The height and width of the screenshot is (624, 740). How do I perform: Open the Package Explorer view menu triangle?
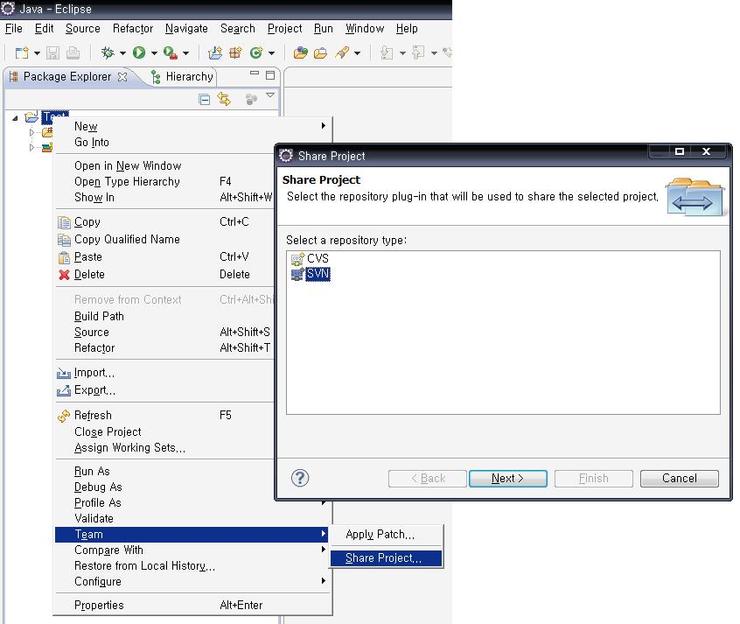pos(270,95)
